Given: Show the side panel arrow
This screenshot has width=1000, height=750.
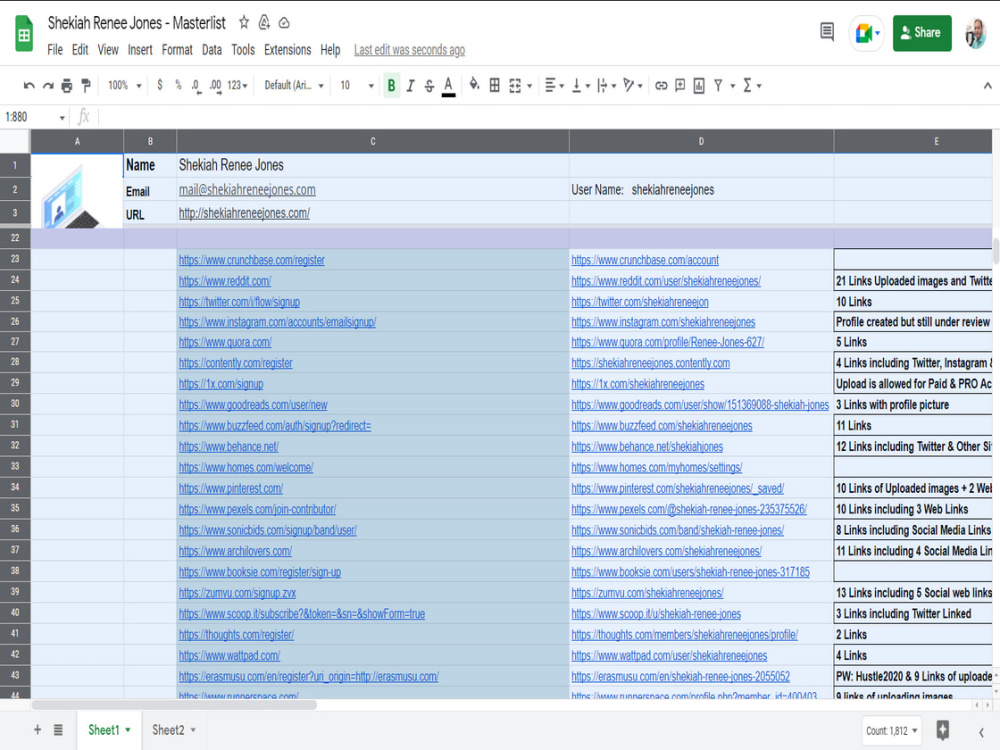Looking at the screenshot, I should pos(982,732).
